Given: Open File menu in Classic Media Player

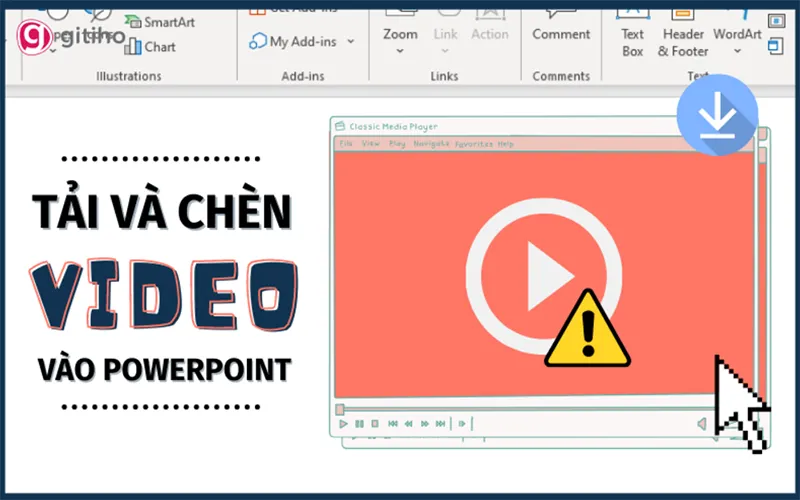Looking at the screenshot, I should [346, 143].
